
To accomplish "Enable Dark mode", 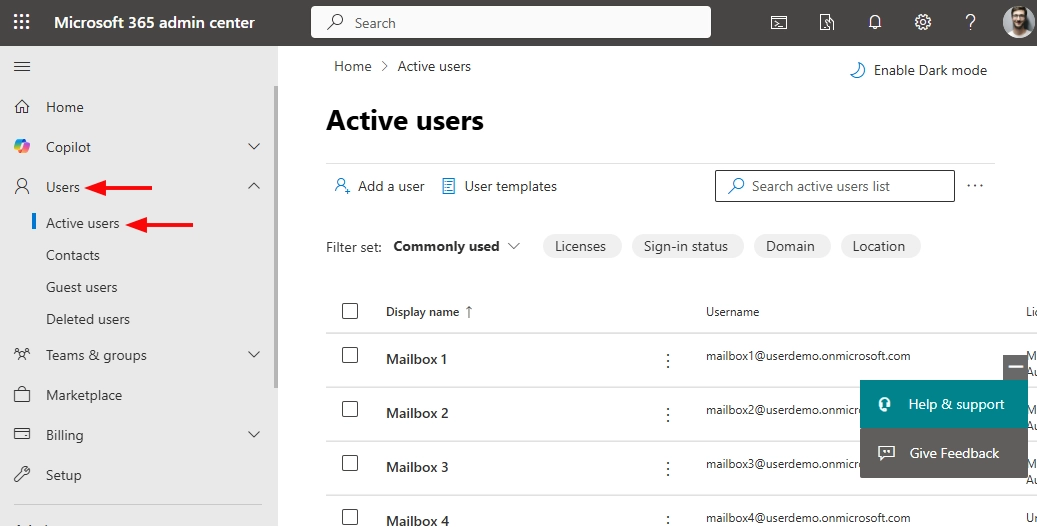I will pos(918,70).
